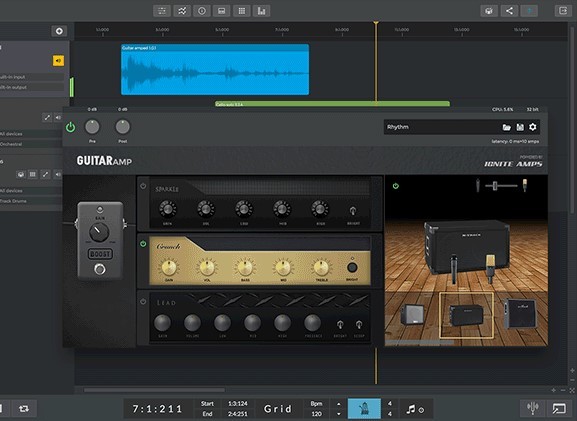Image resolution: width=577 pixels, height=421 pixels.
Task: Toggle the cabinet section power button
Action: click(x=396, y=186)
